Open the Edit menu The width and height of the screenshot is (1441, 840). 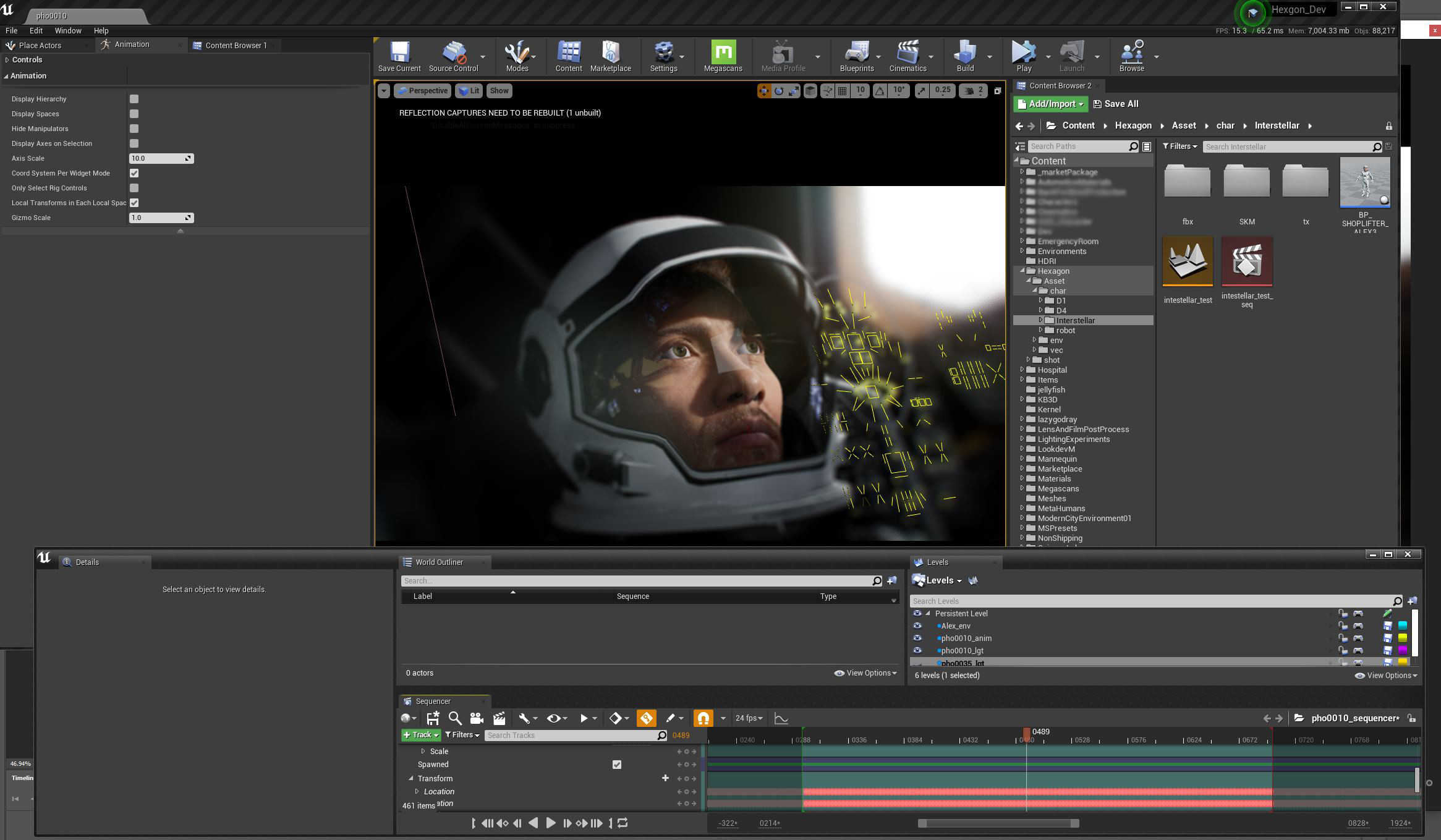(x=36, y=30)
